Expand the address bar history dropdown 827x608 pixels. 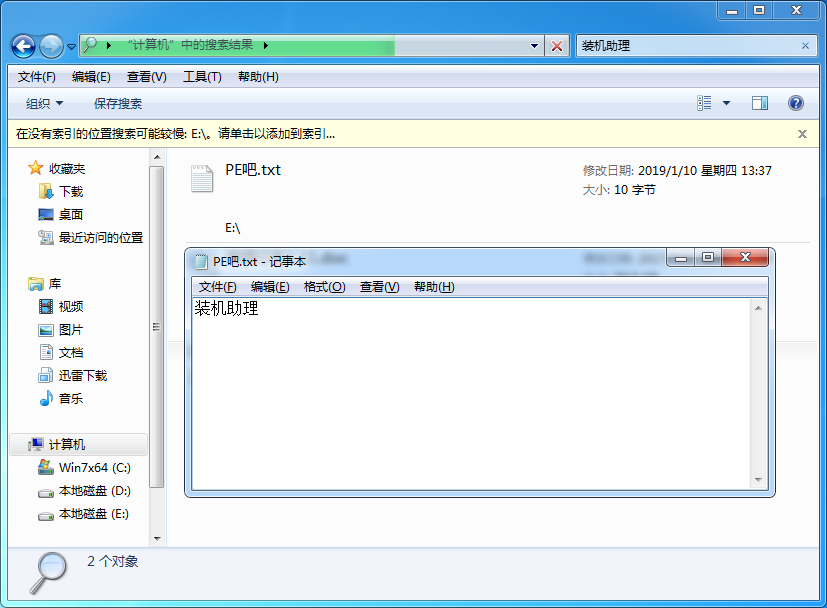pos(537,46)
